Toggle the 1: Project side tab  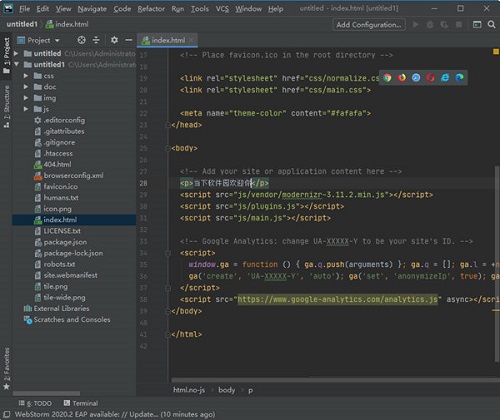click(x=6, y=55)
